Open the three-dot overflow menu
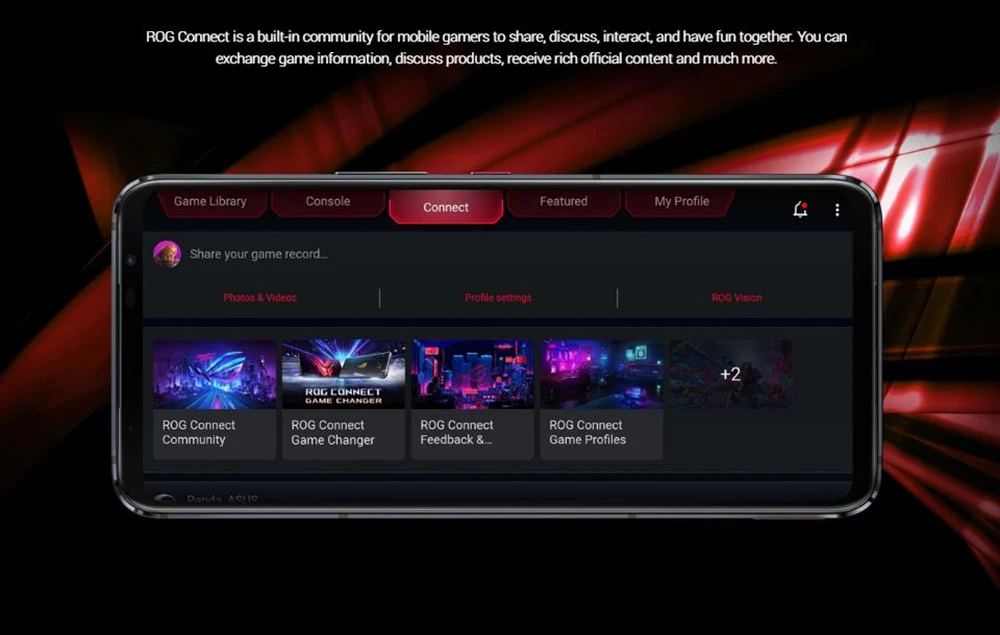 coord(837,210)
